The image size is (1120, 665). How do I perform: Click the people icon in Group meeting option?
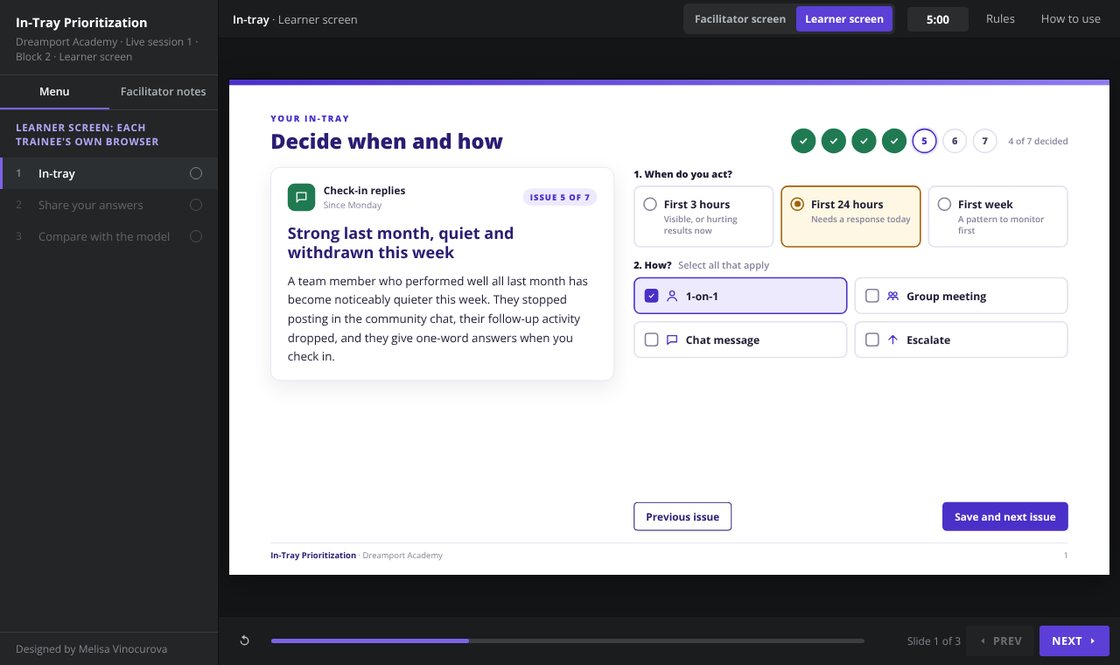pos(893,296)
